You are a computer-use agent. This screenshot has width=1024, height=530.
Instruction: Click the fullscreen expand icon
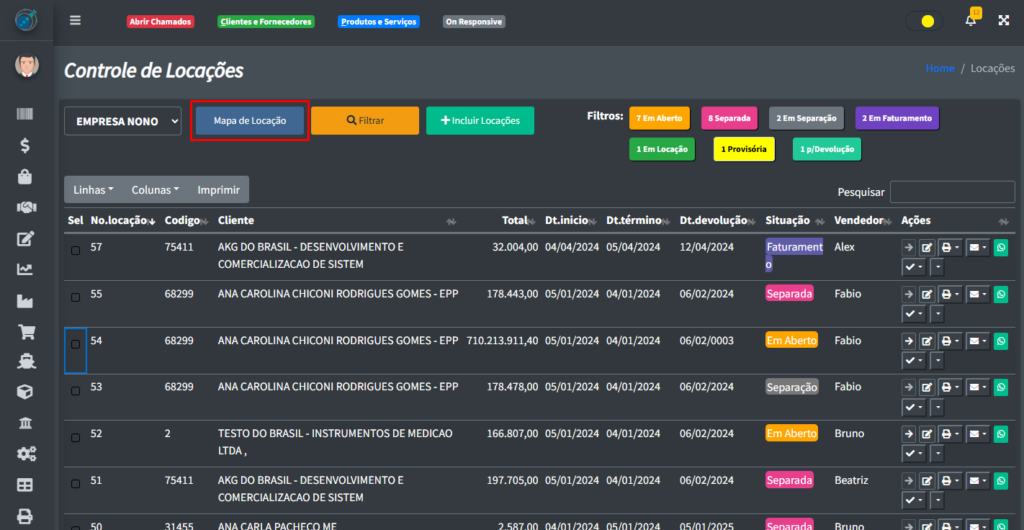point(1003,21)
